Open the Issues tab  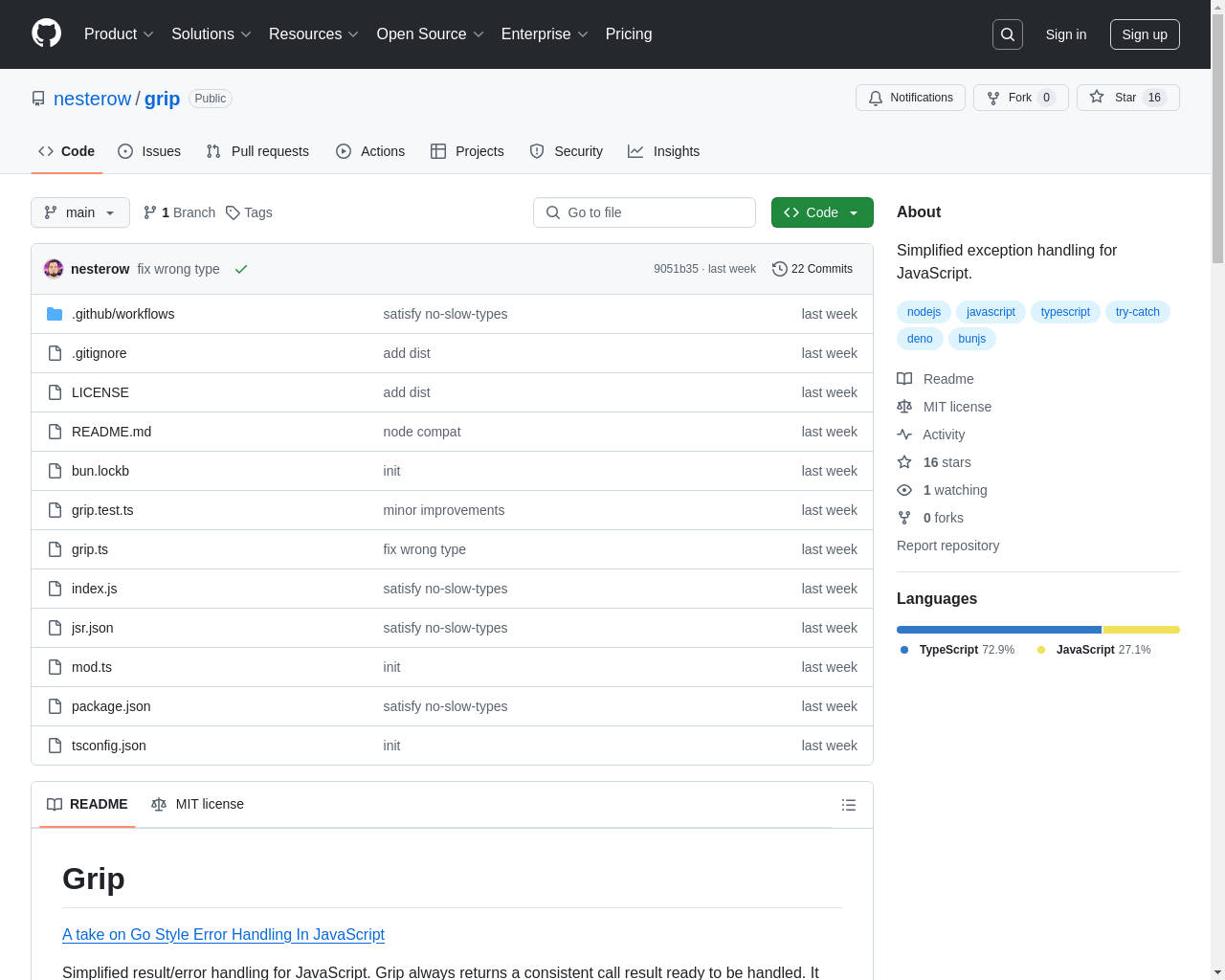pos(149,151)
